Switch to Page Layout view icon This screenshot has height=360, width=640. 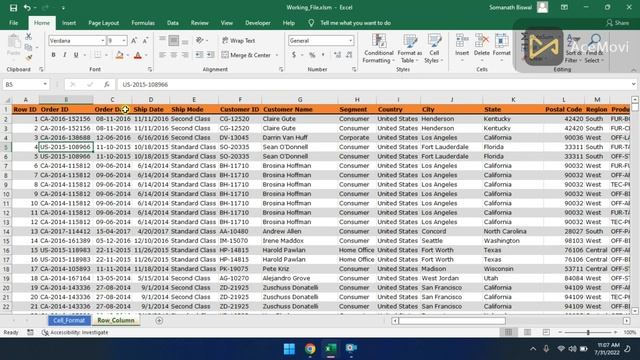click(x=527, y=332)
